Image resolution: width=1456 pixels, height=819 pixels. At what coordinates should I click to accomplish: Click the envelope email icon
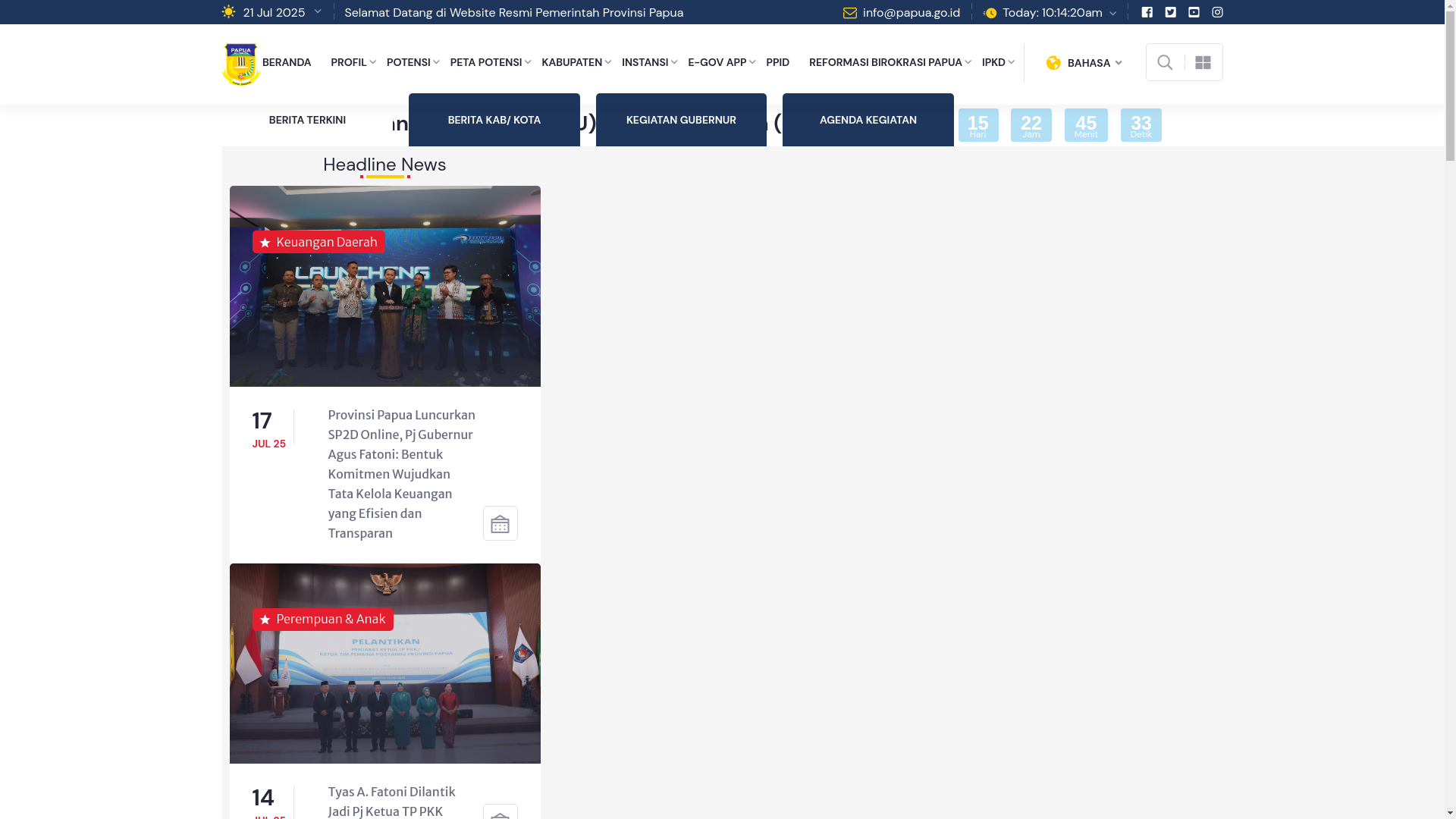pos(850,13)
